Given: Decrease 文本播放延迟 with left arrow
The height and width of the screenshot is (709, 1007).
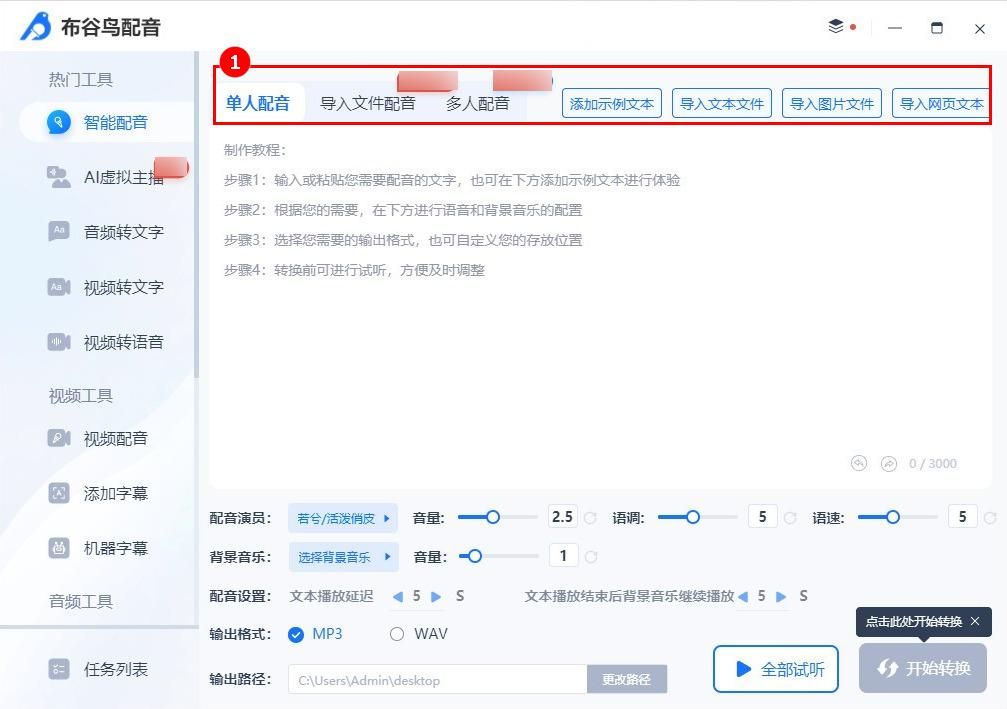Looking at the screenshot, I should pos(398,597).
